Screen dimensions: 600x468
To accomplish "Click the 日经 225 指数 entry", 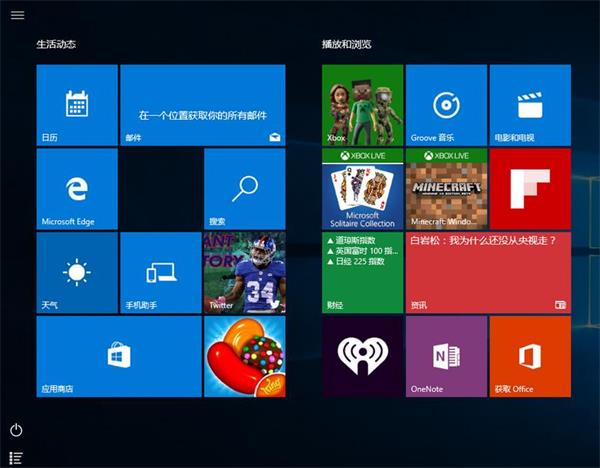I will pos(355,261).
